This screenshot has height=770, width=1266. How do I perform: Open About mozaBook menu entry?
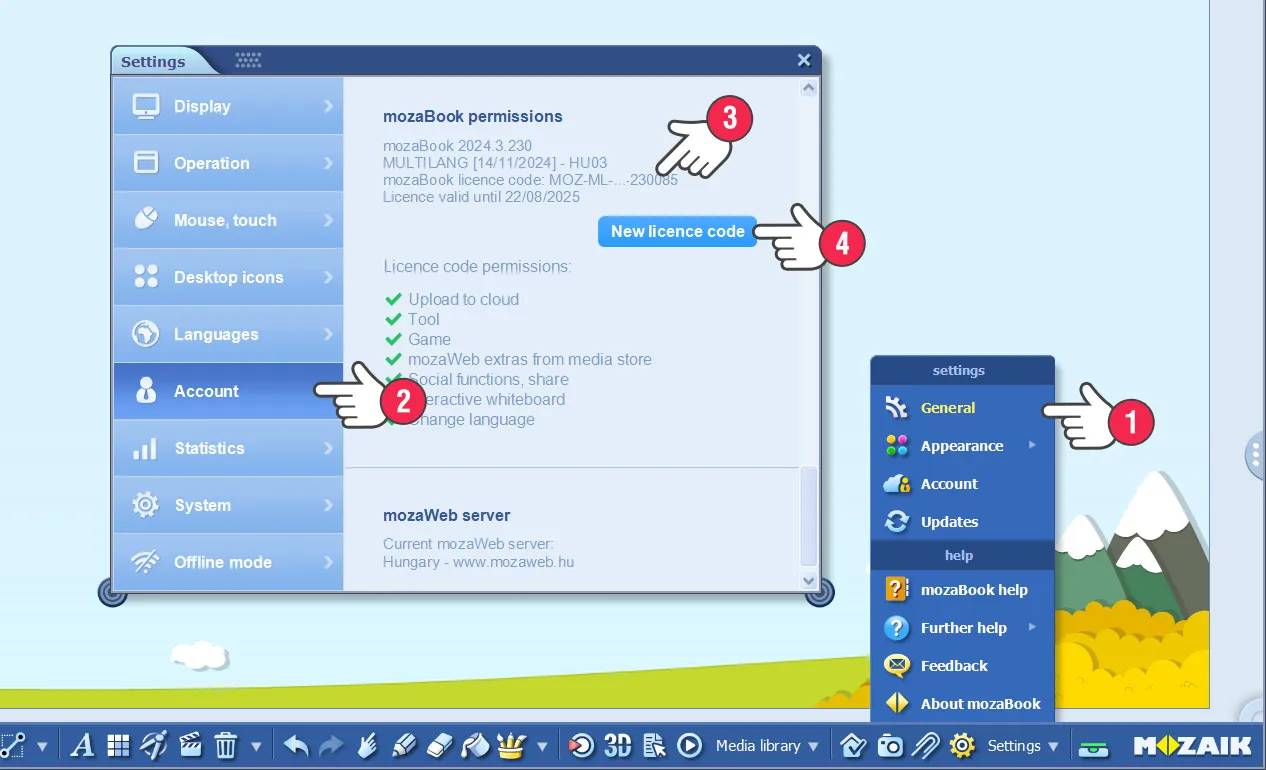(980, 704)
